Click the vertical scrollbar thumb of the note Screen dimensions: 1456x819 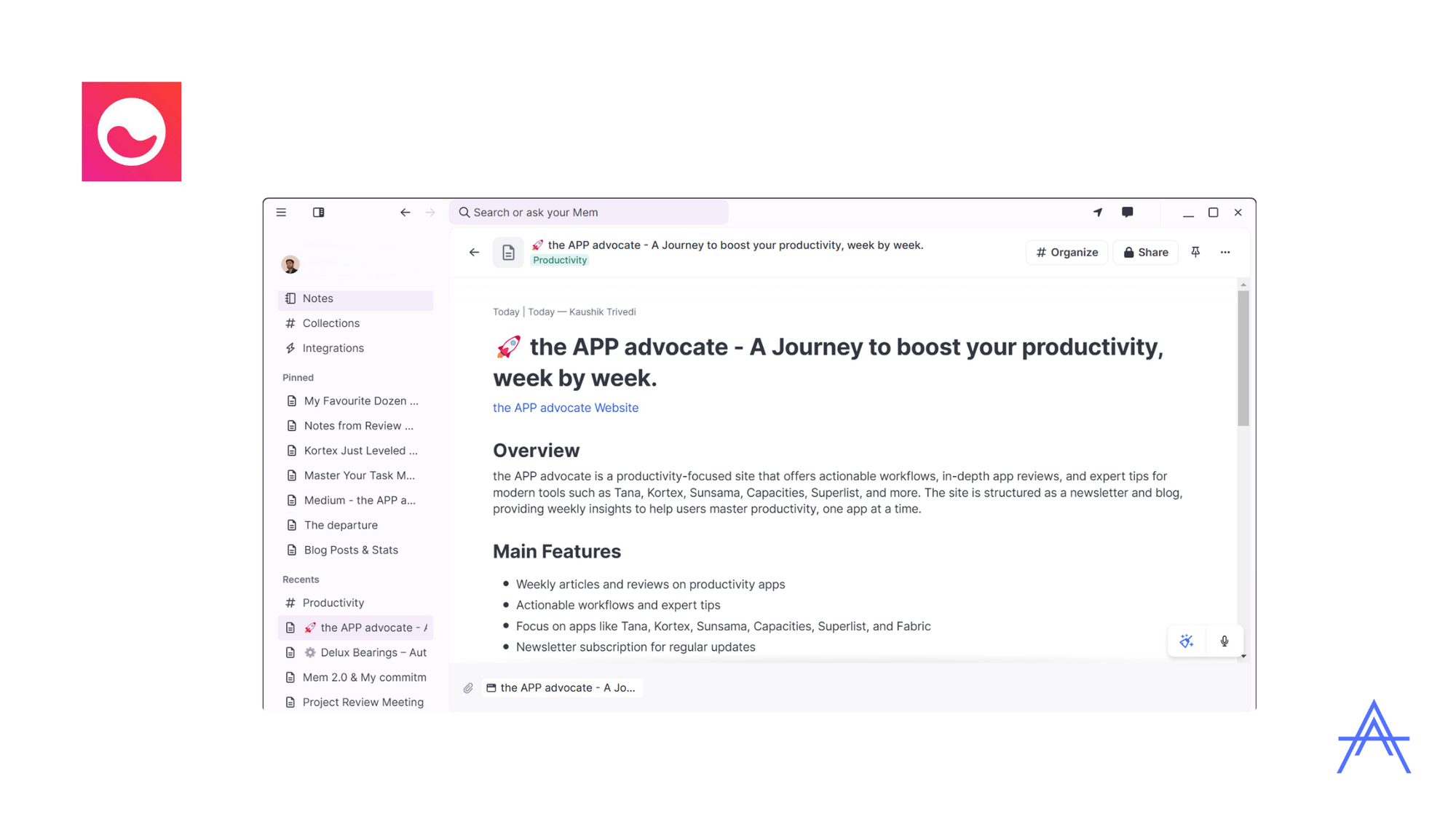1243,359
